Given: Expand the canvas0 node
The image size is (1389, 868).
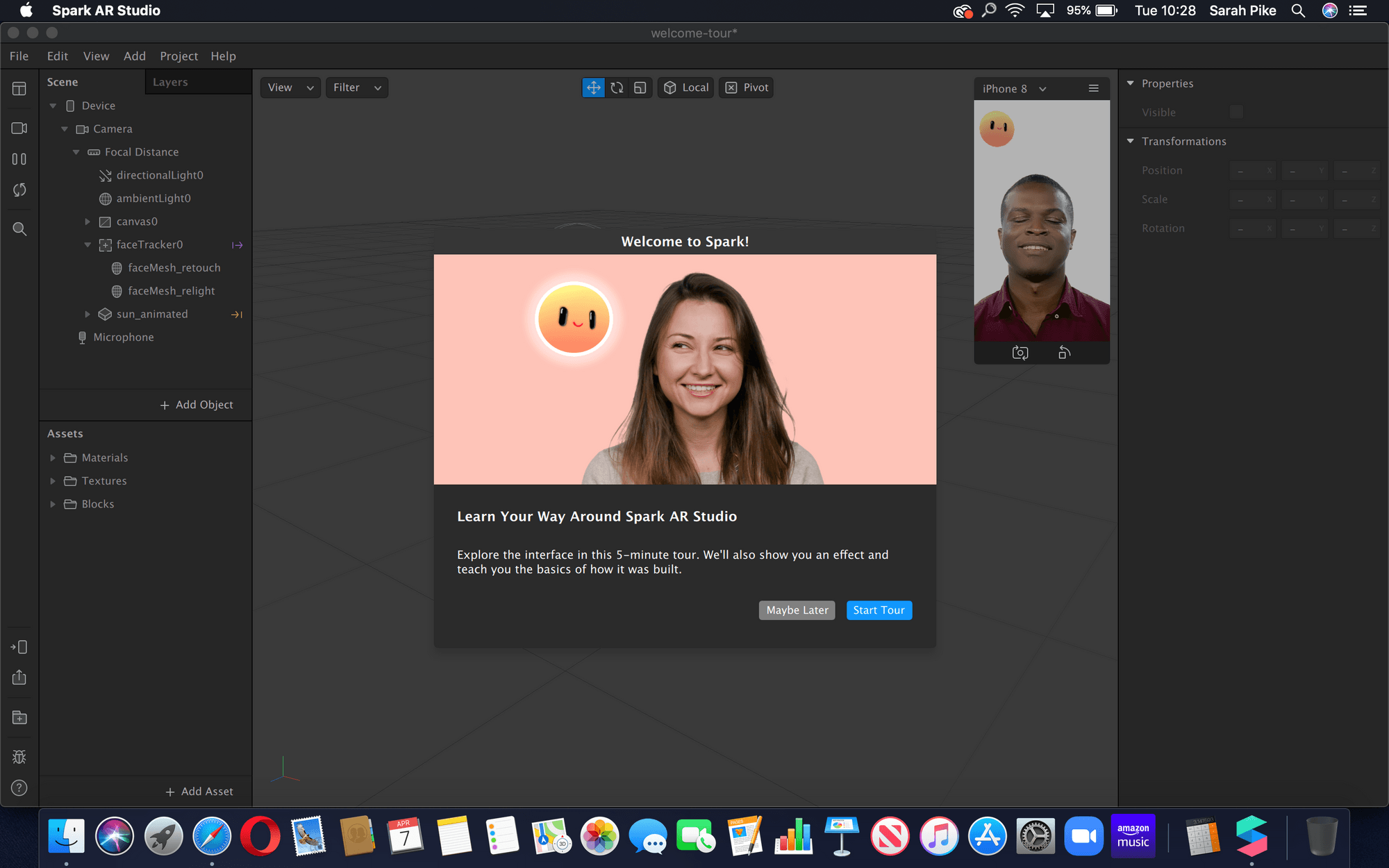Looking at the screenshot, I should 88,222.
